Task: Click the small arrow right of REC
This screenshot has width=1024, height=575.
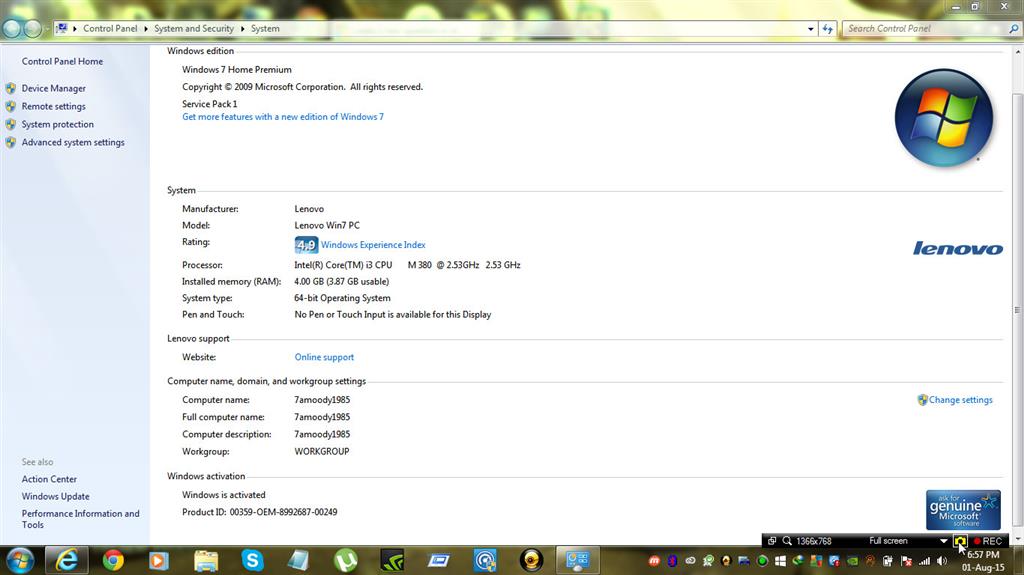Action: [1016, 540]
